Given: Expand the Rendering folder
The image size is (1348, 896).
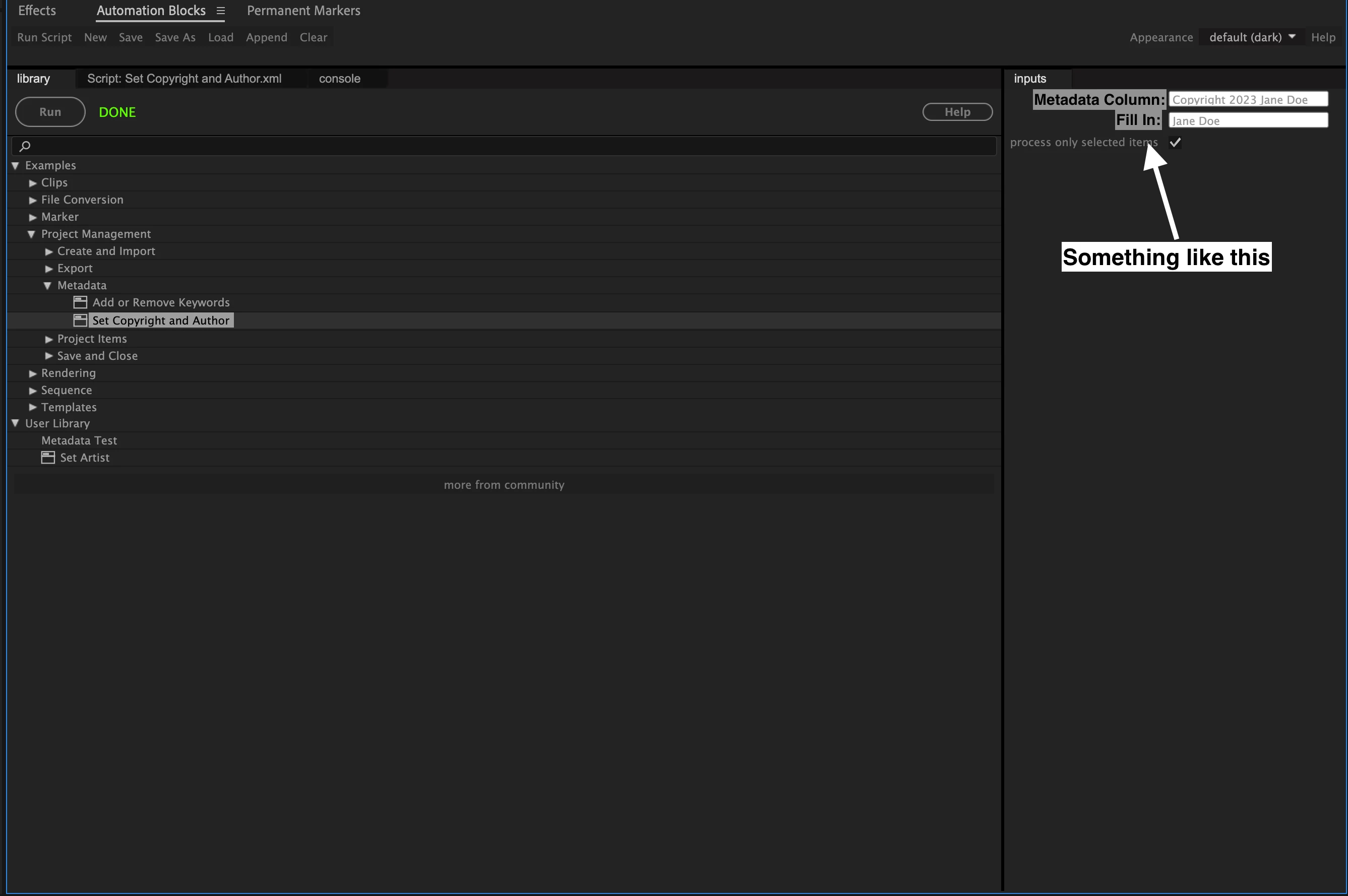Looking at the screenshot, I should click(x=33, y=373).
